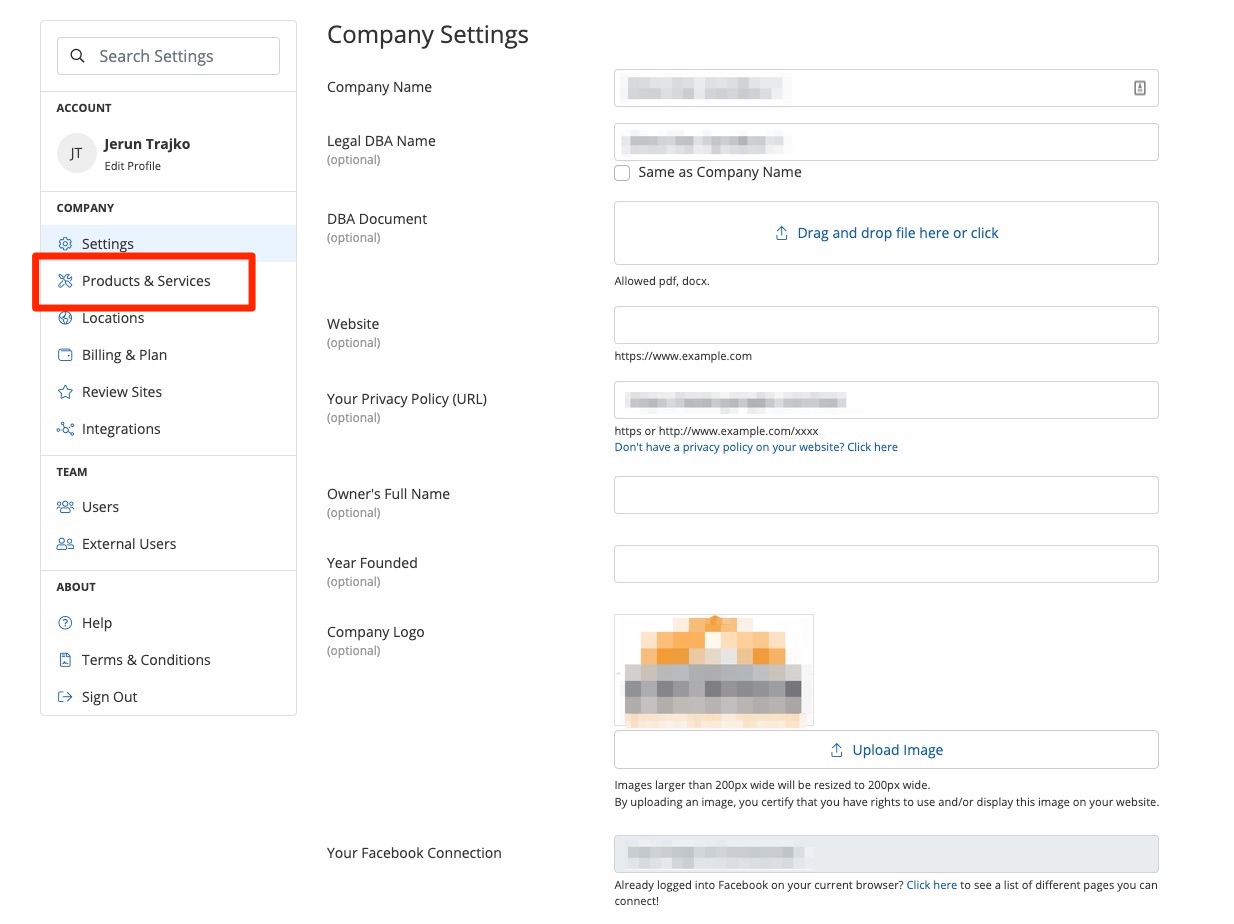Click the contact card icon in Company Name field
Image resolution: width=1234 pixels, height=924 pixels.
point(1139,88)
